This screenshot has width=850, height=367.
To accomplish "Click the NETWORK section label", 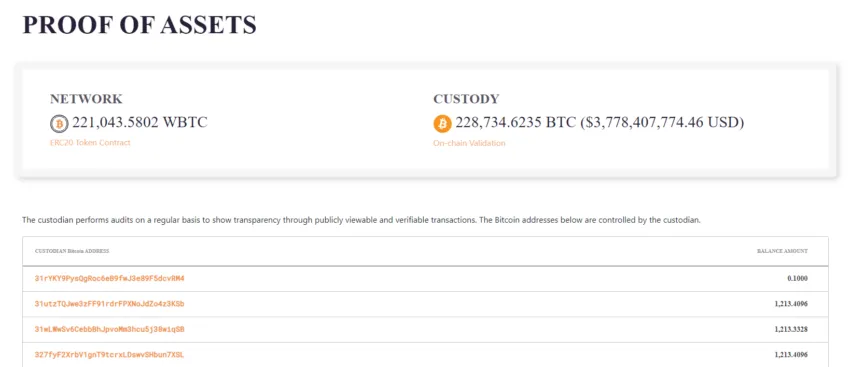I will click(x=86, y=99).
